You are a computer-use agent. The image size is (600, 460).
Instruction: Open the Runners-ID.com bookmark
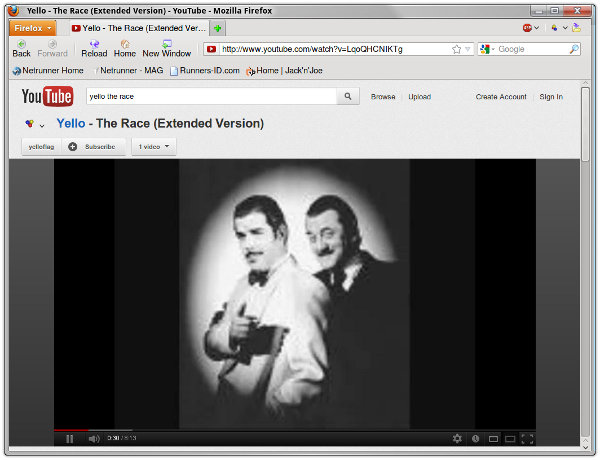click(x=205, y=70)
